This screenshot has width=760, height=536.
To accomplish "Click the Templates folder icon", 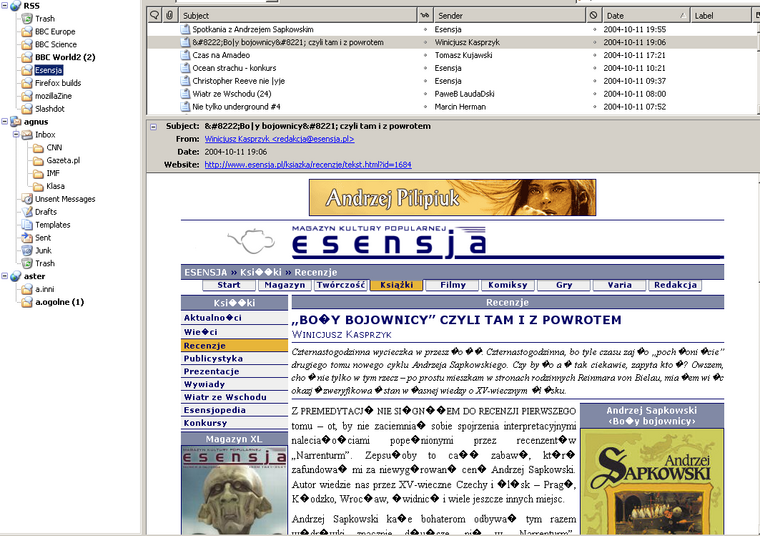I will [x=27, y=225].
